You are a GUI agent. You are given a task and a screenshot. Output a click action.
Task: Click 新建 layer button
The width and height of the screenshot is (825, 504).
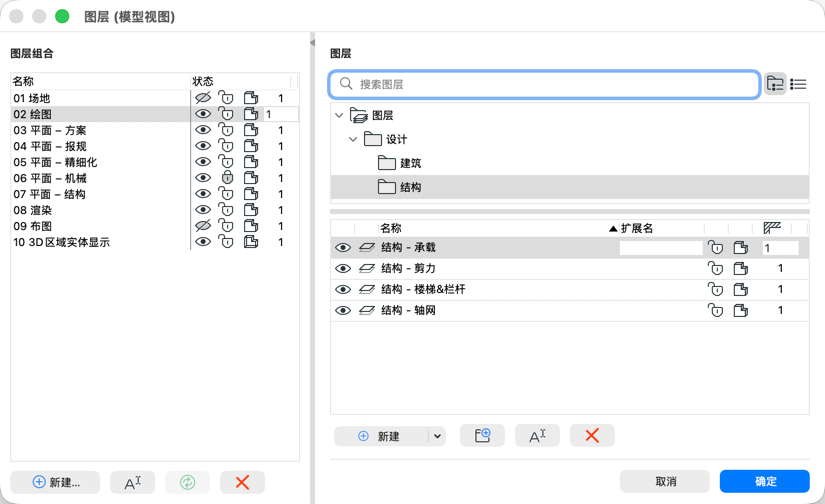(381, 436)
